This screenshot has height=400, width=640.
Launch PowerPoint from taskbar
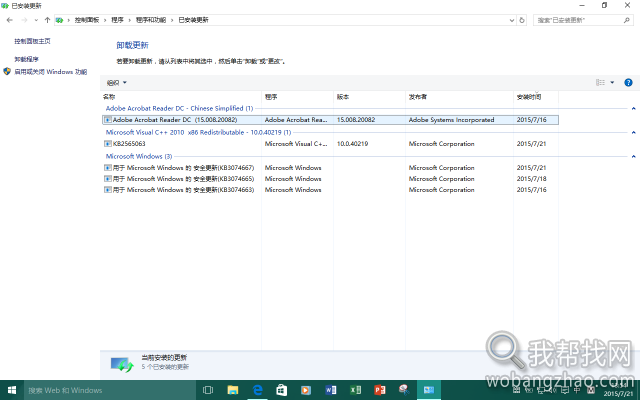(380, 390)
